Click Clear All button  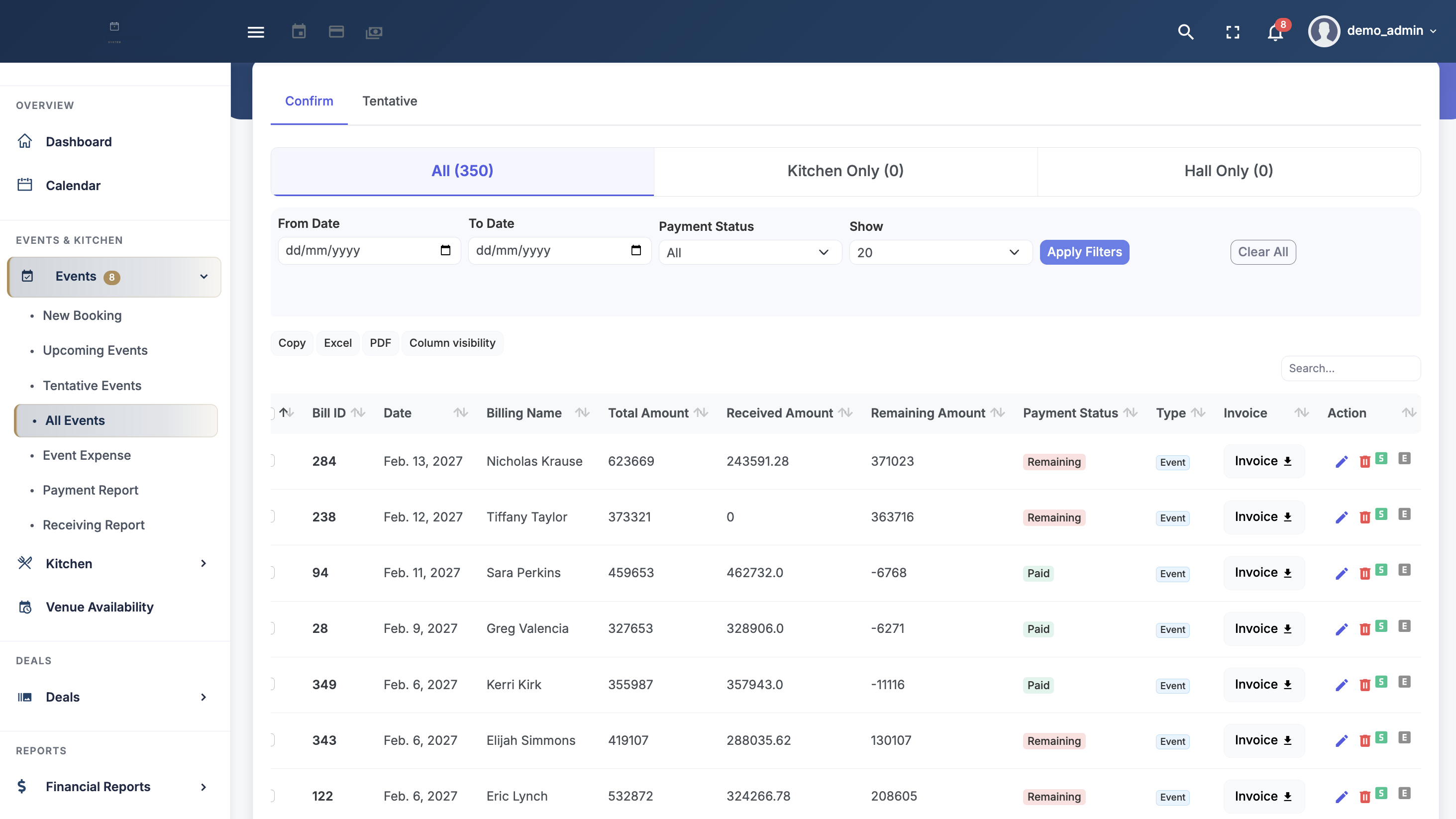pos(1263,252)
